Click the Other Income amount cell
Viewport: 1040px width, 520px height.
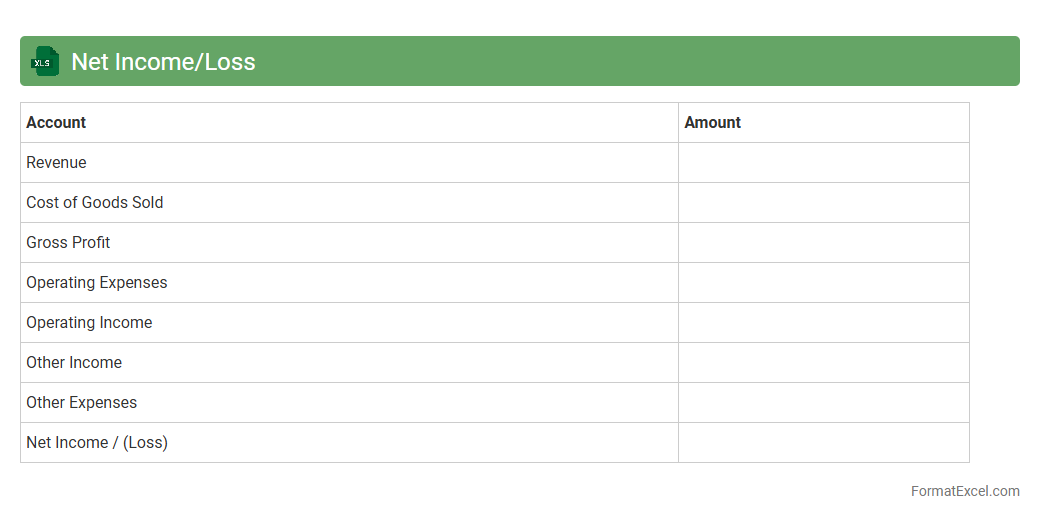[x=823, y=363]
